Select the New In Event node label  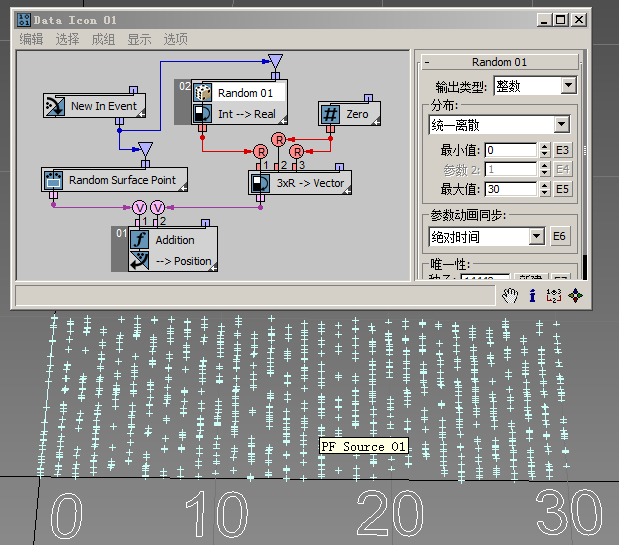[104, 106]
